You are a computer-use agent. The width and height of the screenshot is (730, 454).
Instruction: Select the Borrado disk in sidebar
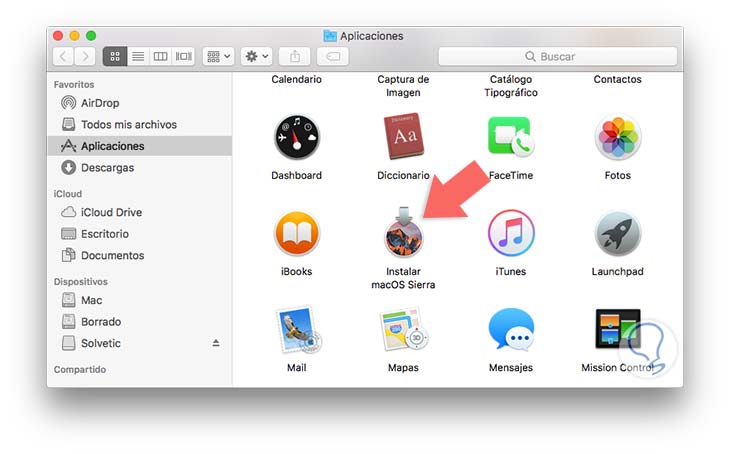pos(140,321)
